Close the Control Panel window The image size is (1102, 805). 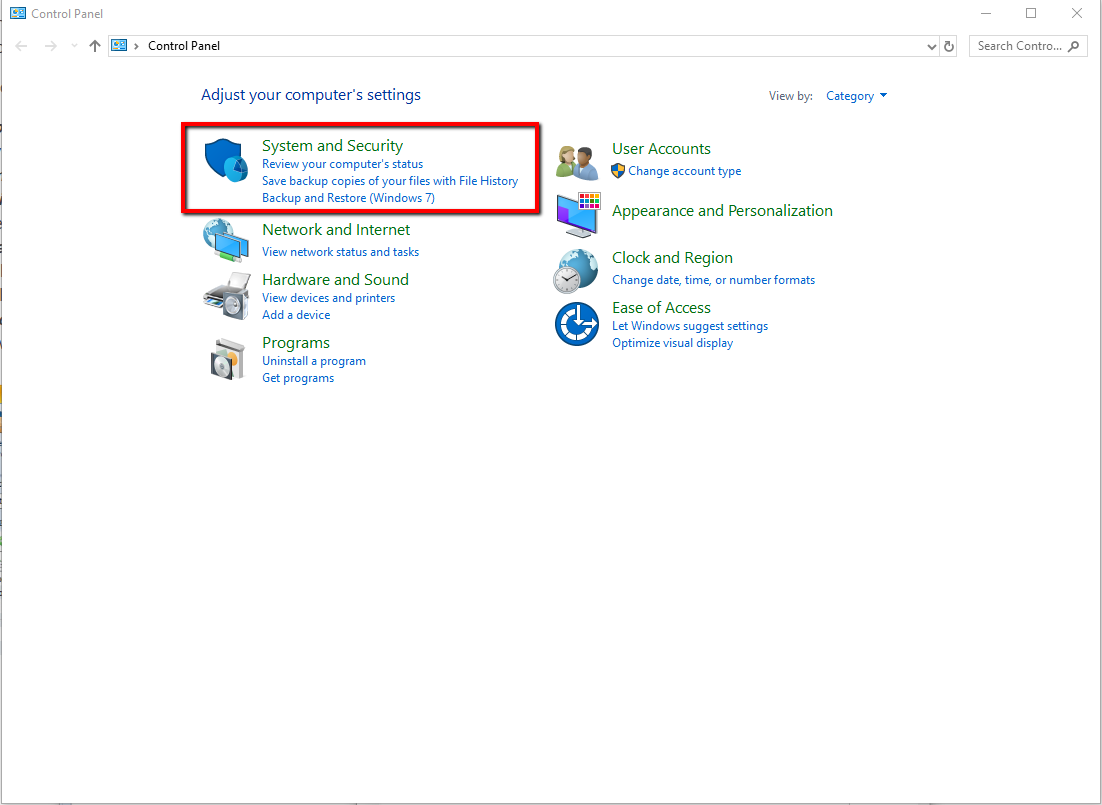click(x=1077, y=13)
